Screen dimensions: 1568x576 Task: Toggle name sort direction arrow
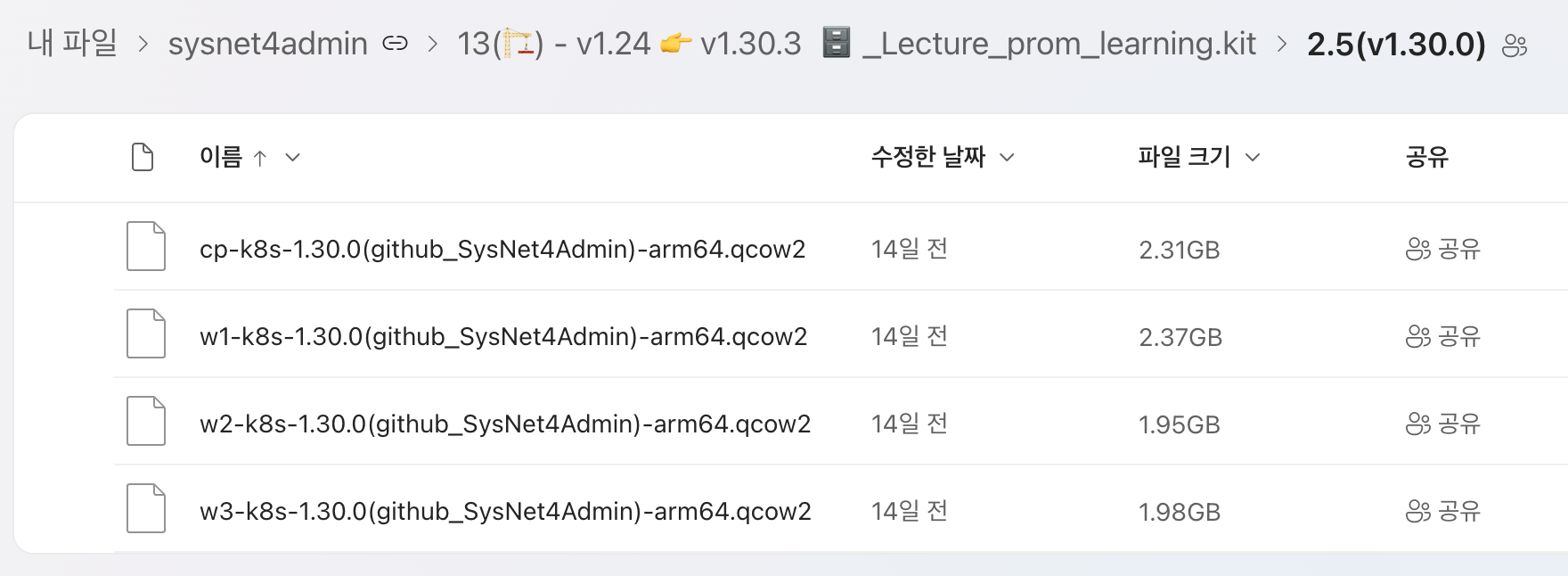coord(260,158)
